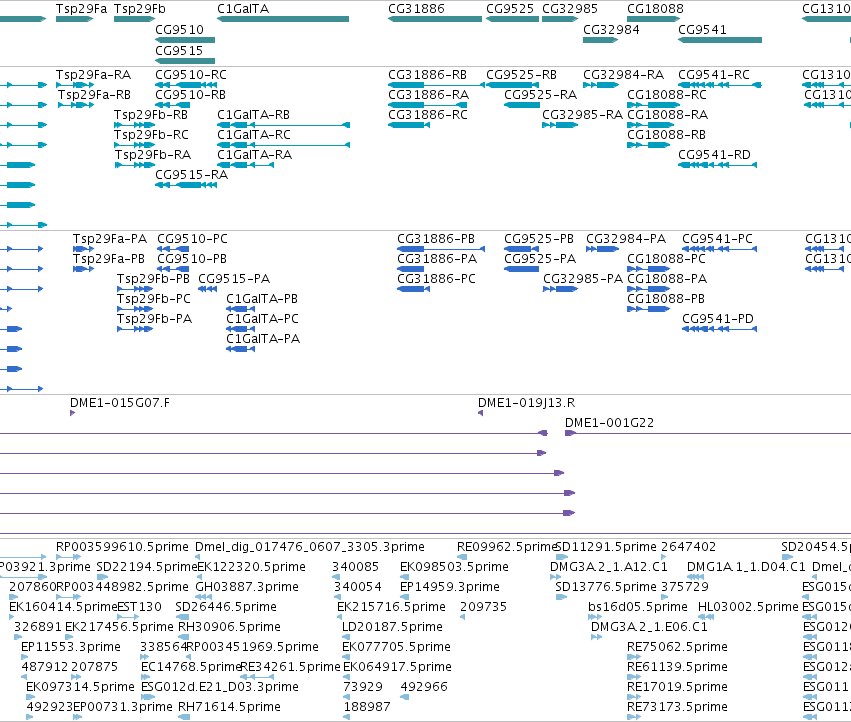Screen dimensions: 851x722
Task: Click the CG9541 gene label
Action: coord(702,29)
